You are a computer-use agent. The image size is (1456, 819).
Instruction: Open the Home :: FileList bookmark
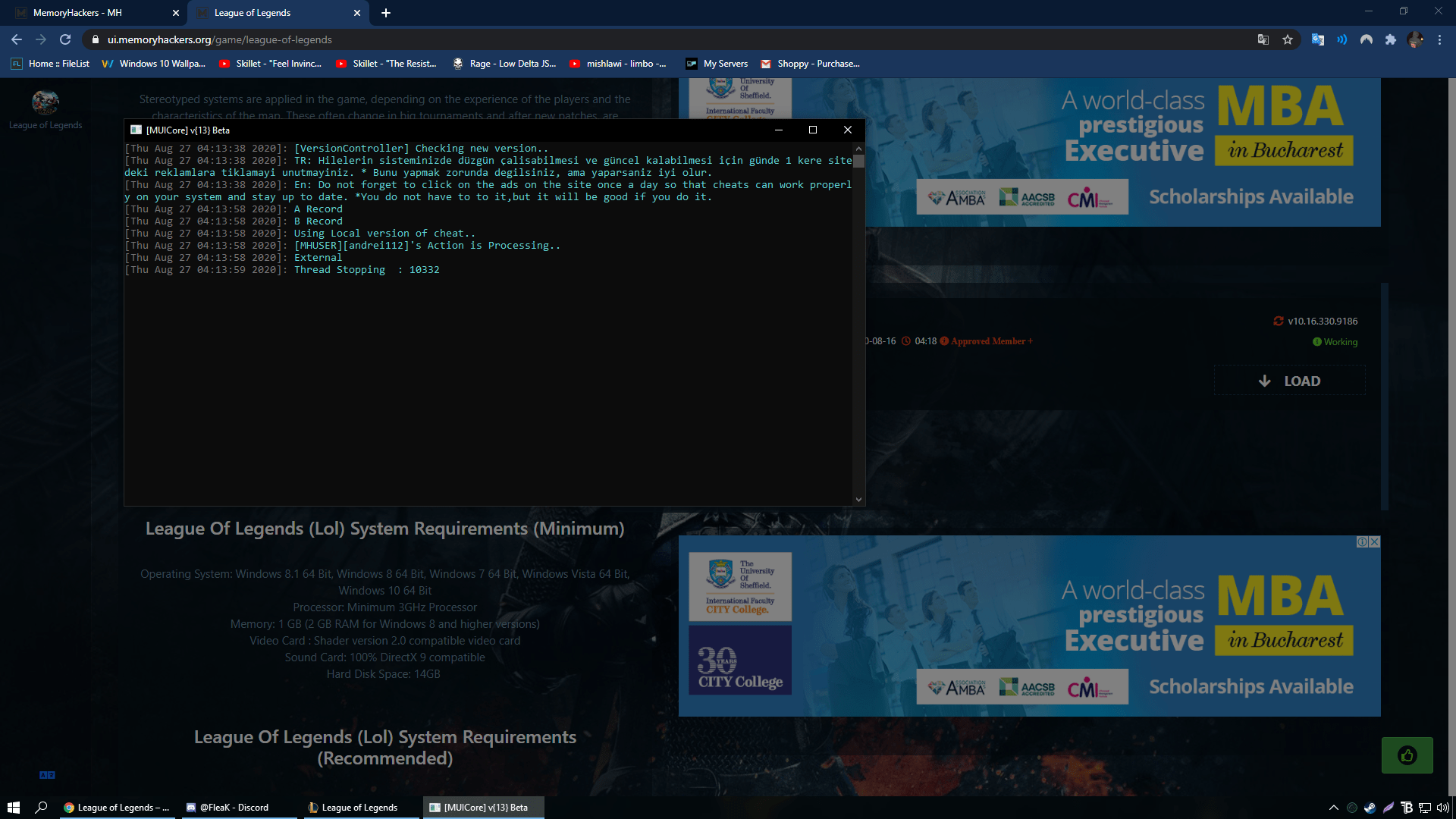[x=50, y=64]
